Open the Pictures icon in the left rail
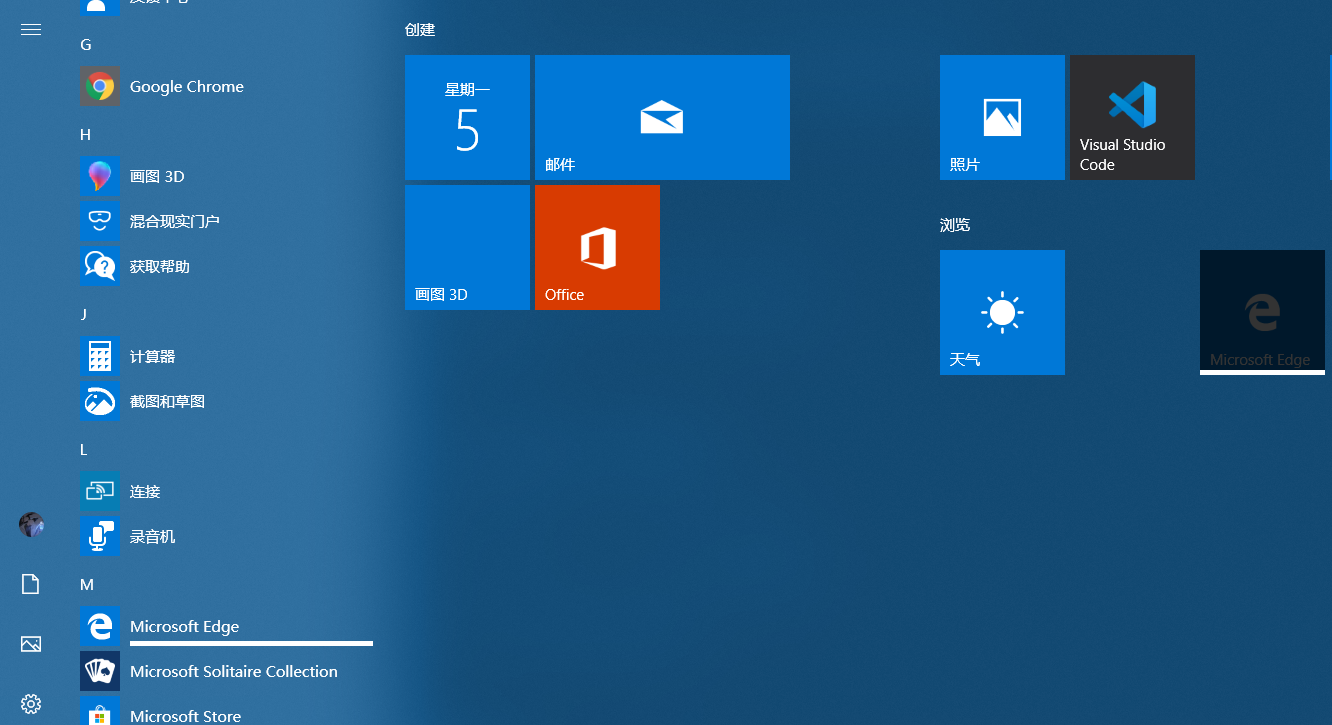The height and width of the screenshot is (725, 1332). coord(31,644)
